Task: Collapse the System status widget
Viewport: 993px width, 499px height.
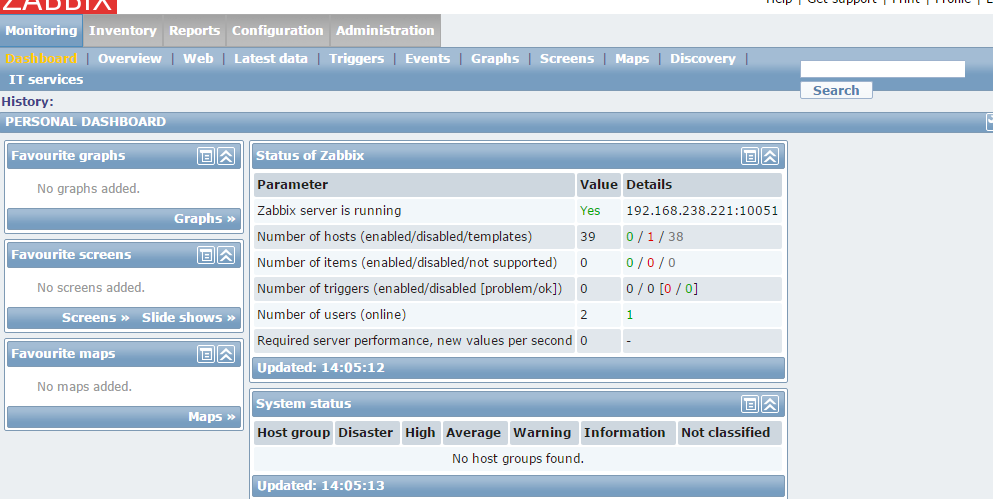Action: click(770, 404)
